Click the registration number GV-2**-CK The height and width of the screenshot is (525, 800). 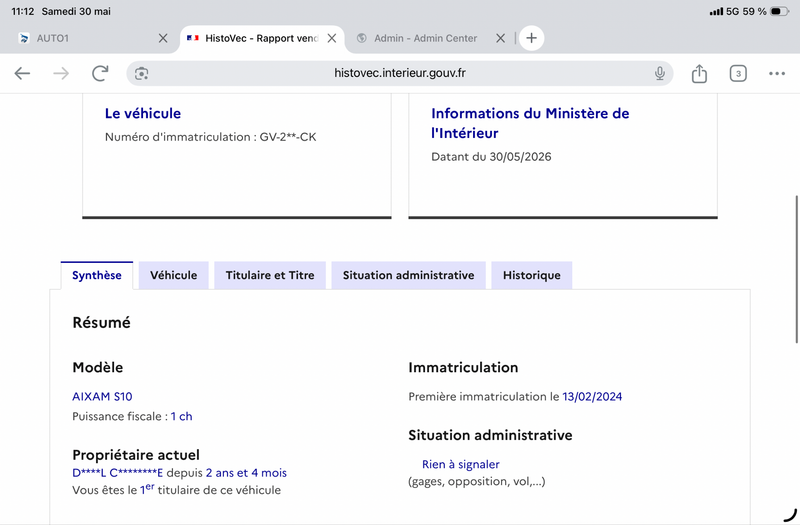coord(288,137)
